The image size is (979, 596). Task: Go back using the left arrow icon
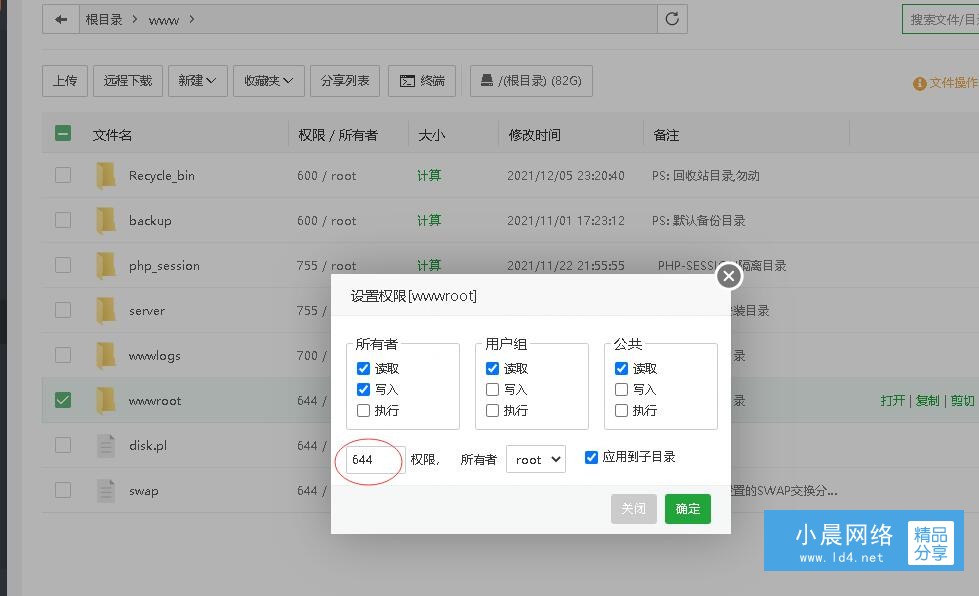[61, 19]
